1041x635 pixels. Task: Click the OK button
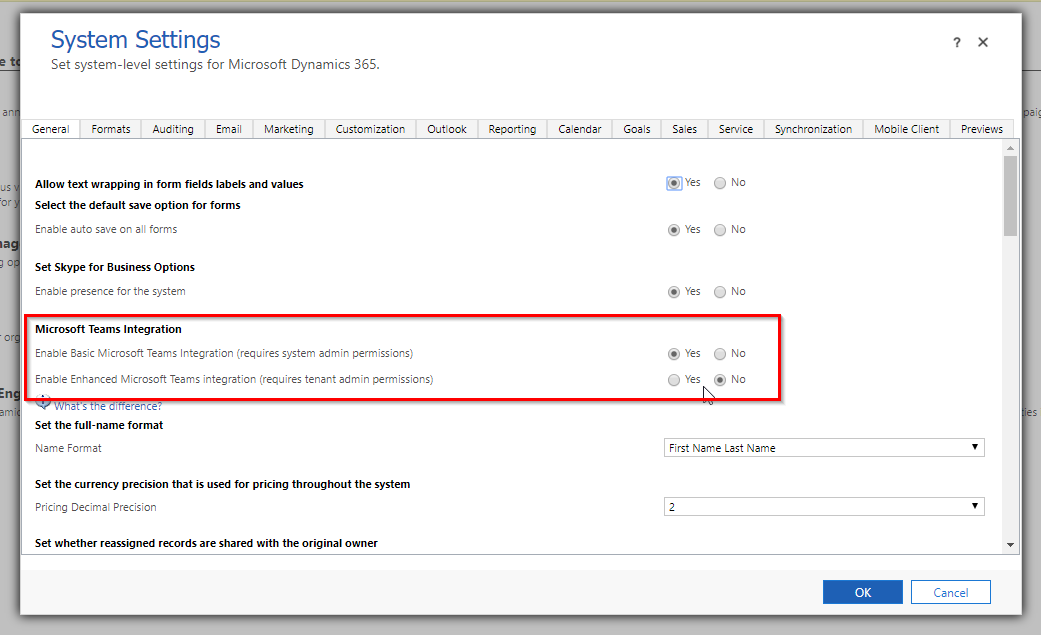[862, 592]
